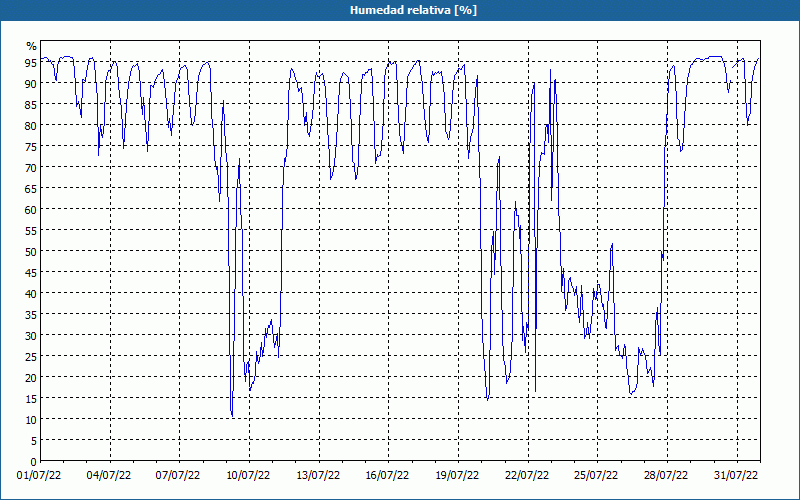Select the 01/07/22 date label
This screenshot has height=500, width=800.
[x=39, y=476]
